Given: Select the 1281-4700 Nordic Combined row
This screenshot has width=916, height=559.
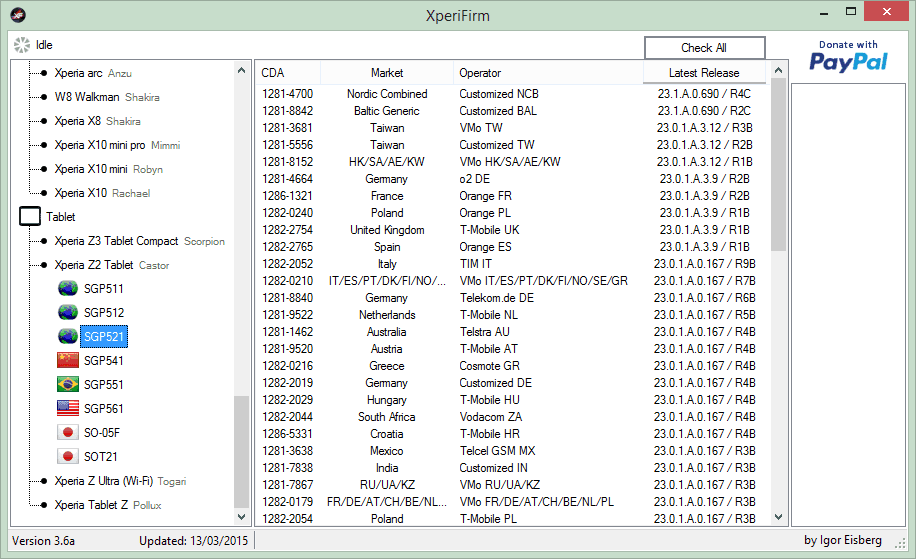Looking at the screenshot, I should 512,93.
